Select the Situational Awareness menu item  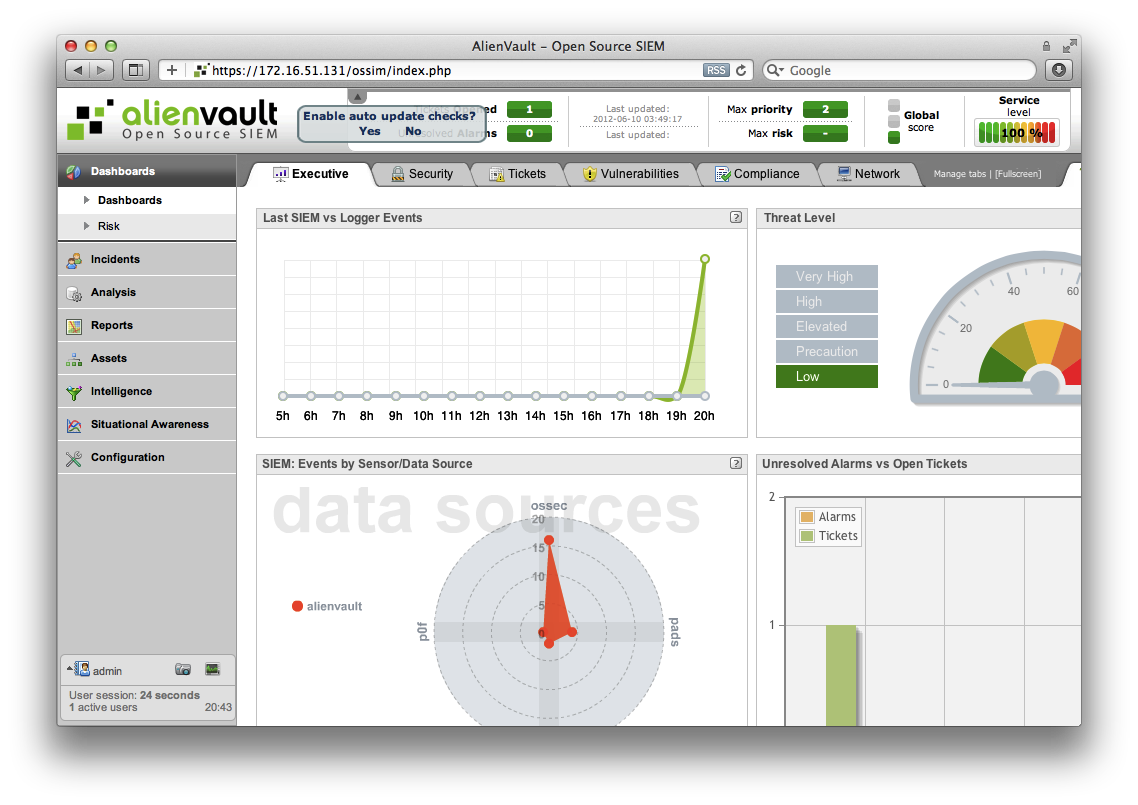click(x=147, y=425)
